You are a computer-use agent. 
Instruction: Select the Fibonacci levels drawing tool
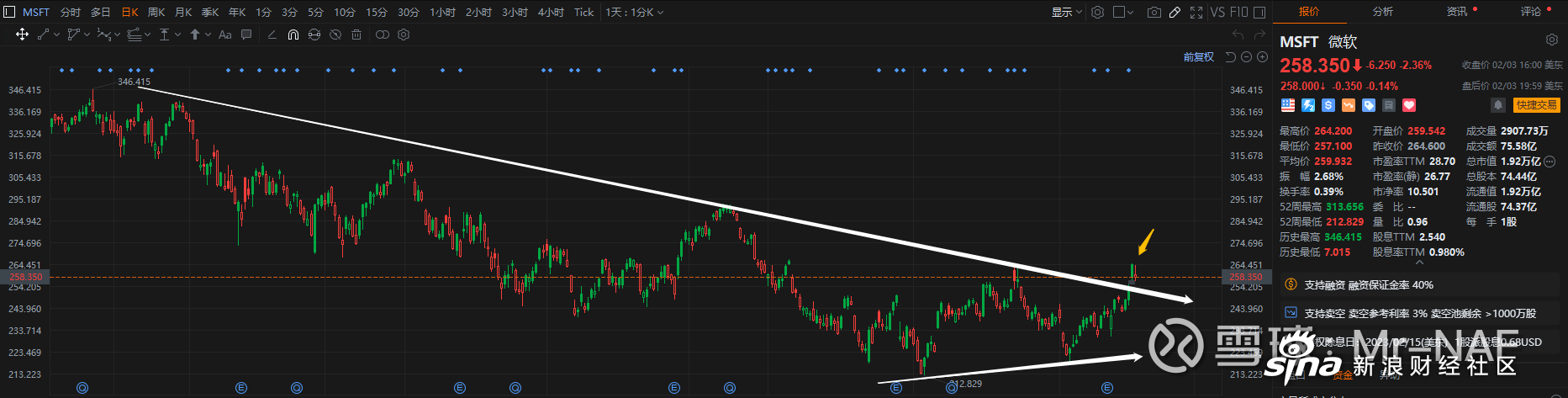click(x=134, y=34)
